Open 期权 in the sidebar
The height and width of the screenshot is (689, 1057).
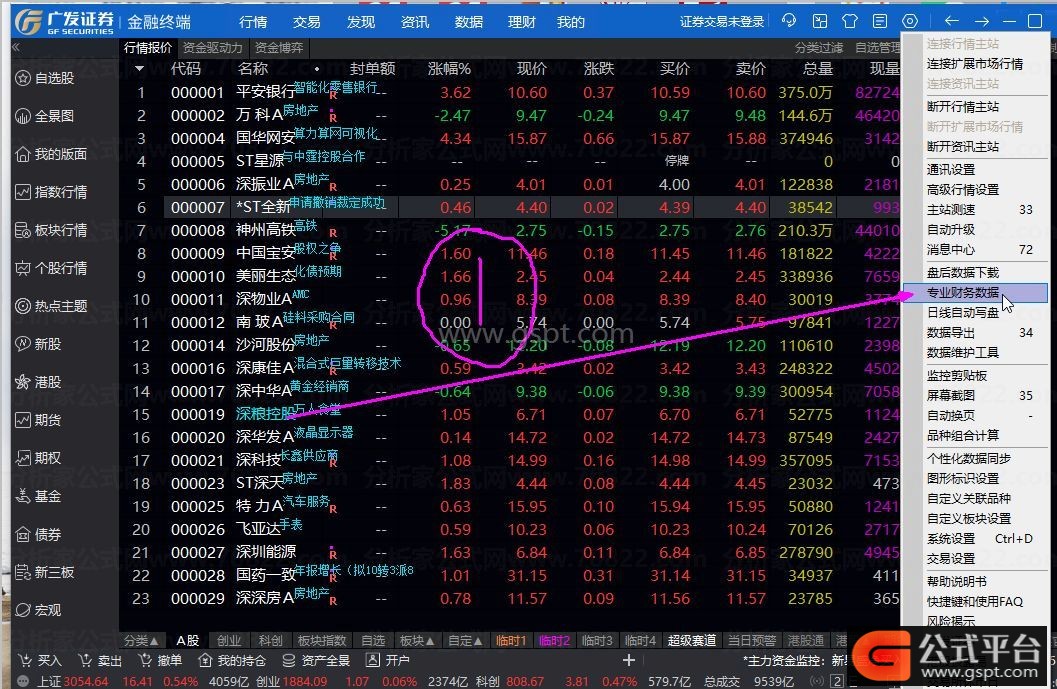point(38,458)
